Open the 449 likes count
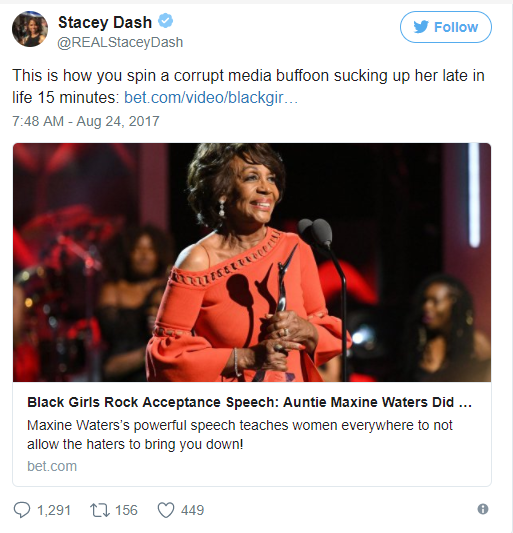The height and width of the screenshot is (533, 513). (192, 510)
